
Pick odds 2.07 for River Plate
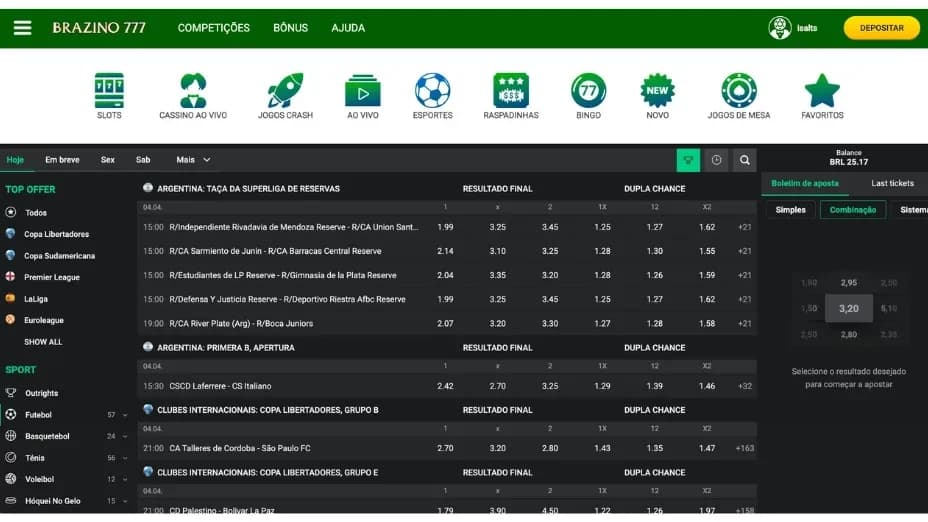446,324
